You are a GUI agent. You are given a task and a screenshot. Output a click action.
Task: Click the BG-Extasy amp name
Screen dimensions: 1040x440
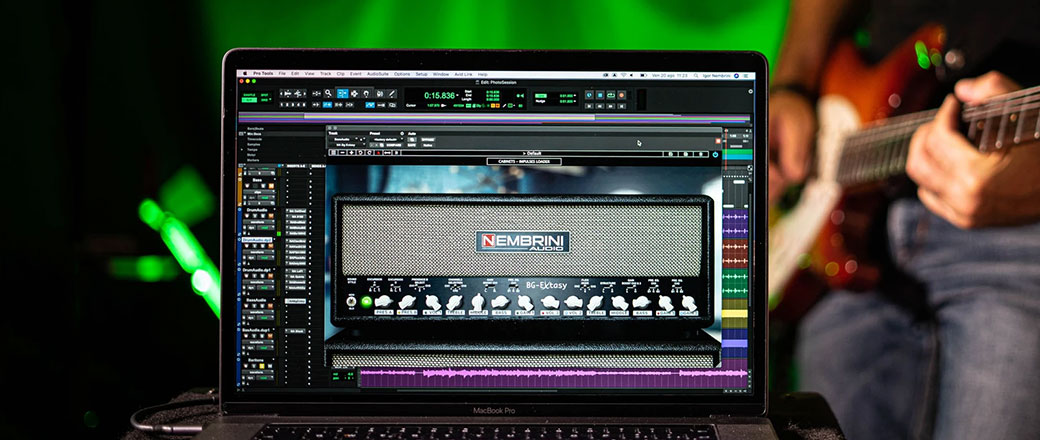tap(547, 285)
